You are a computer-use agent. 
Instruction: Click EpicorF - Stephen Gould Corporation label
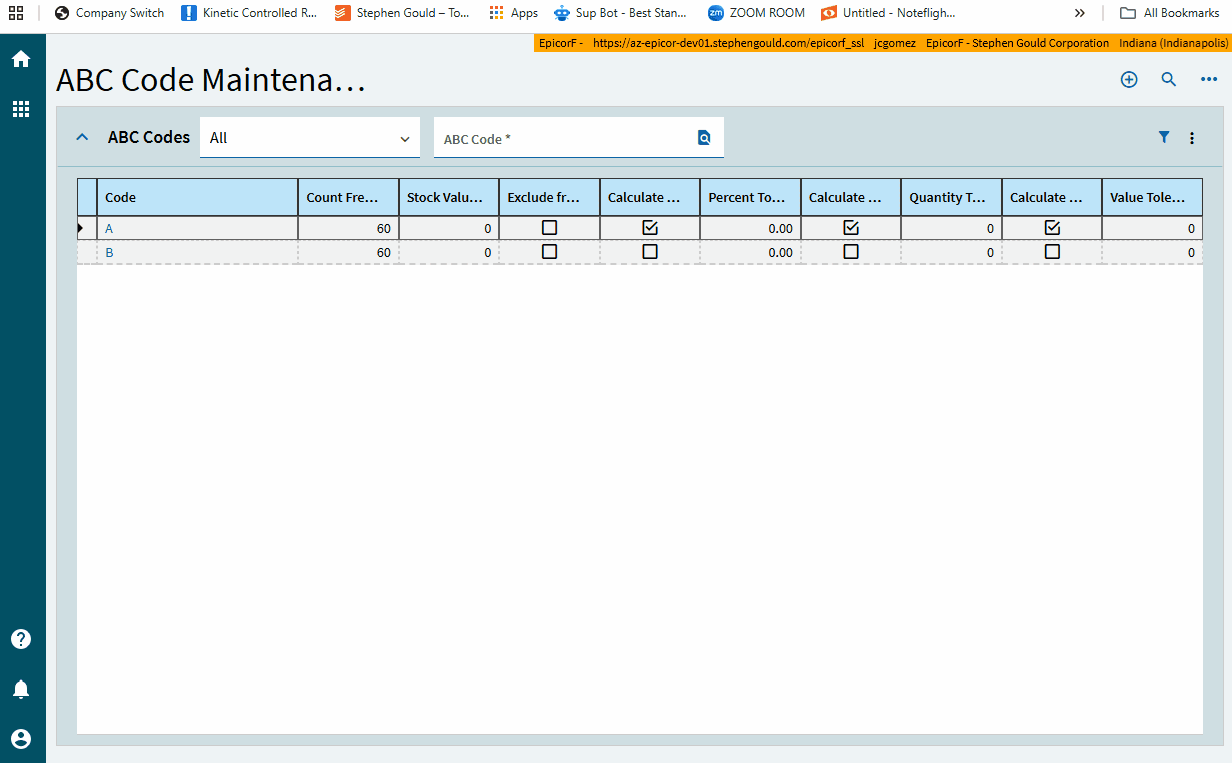click(1017, 43)
